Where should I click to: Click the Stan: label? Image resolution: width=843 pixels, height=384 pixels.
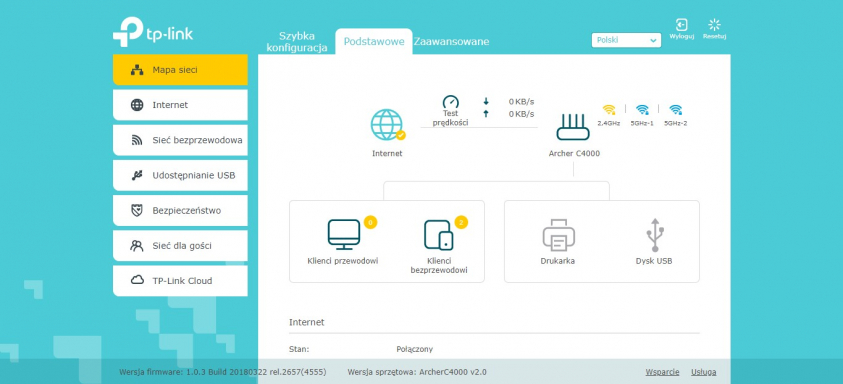pyautogui.click(x=299, y=350)
